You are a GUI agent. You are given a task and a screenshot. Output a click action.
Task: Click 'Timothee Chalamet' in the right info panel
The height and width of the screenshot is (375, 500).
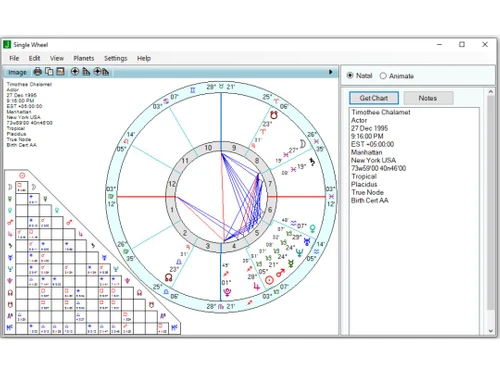click(381, 112)
